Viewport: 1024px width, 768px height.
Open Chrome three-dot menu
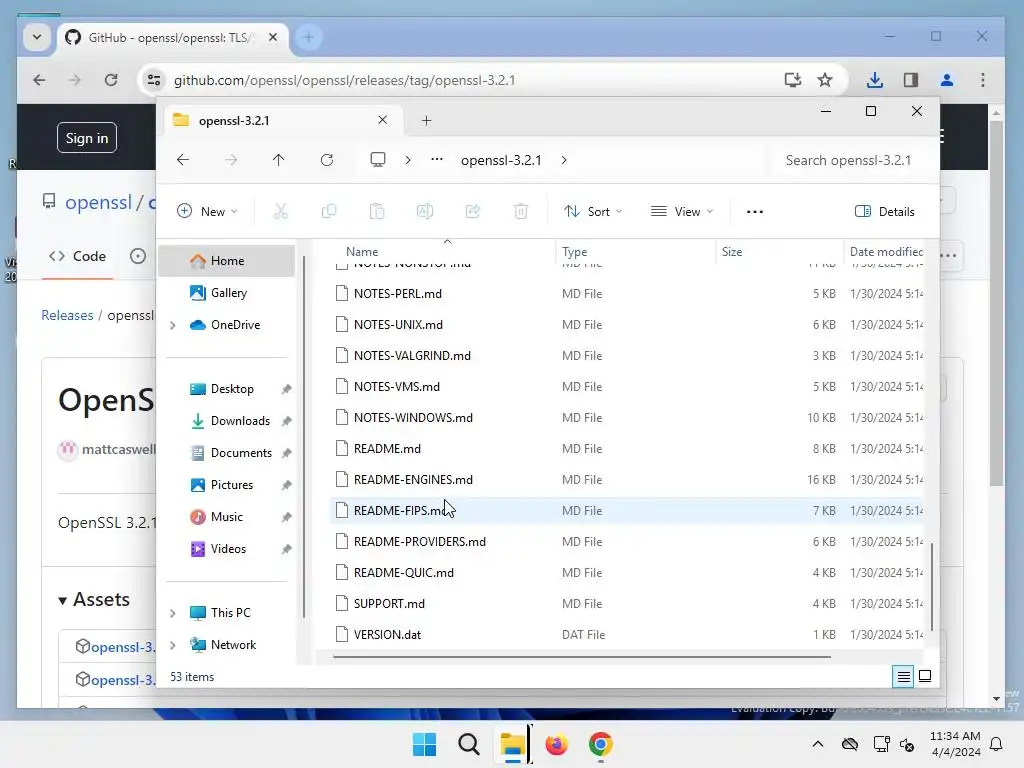(x=982, y=80)
